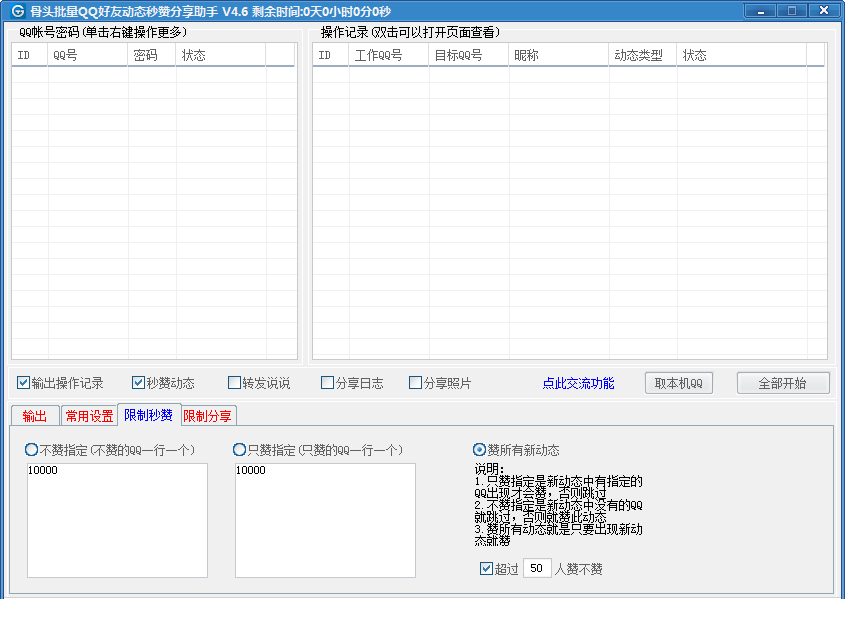Screen dimensions: 845x622
Task: Click ID column header in account list
Action: pyautogui.click(x=30, y=55)
